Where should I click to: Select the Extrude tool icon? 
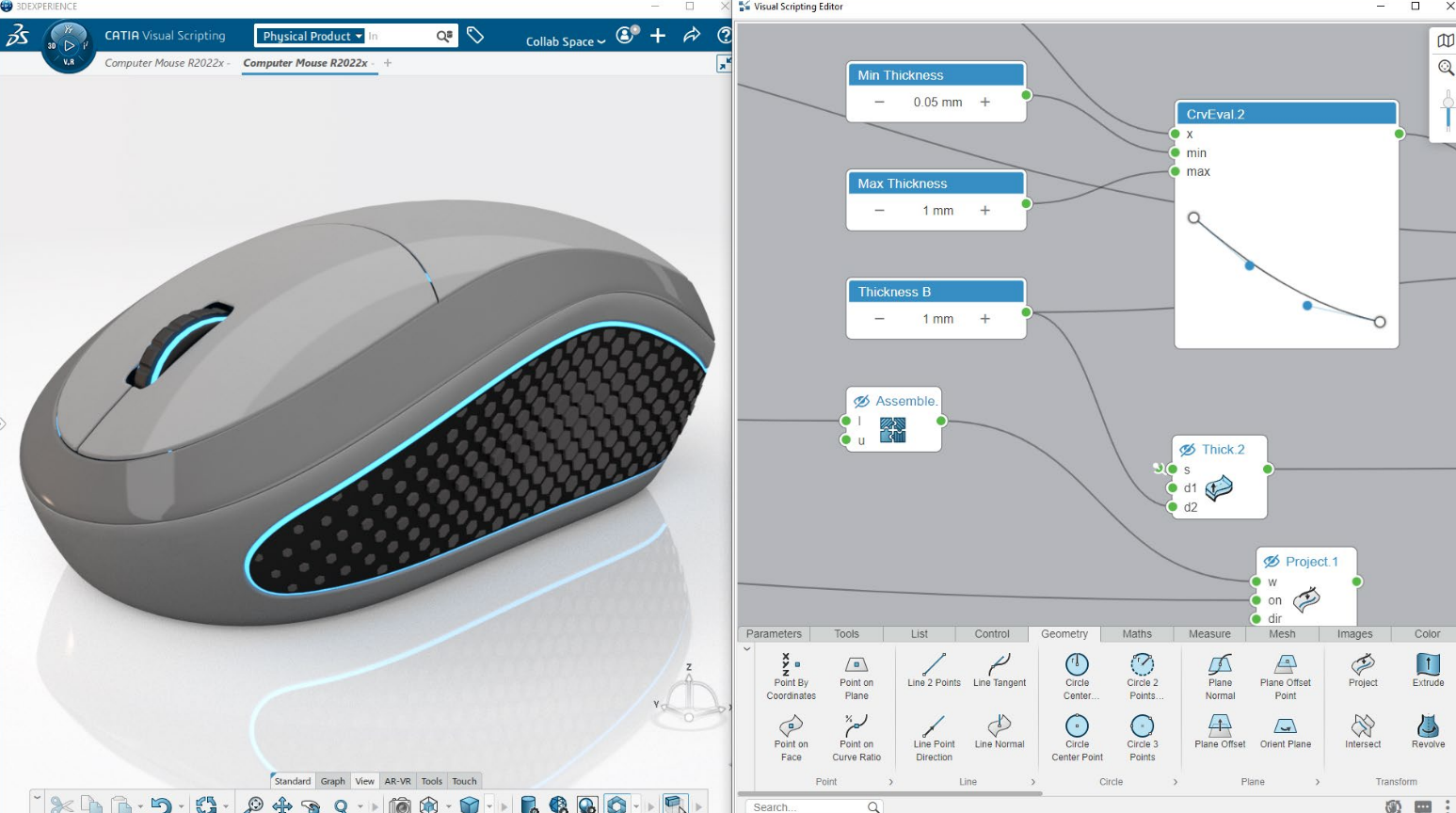1427,664
